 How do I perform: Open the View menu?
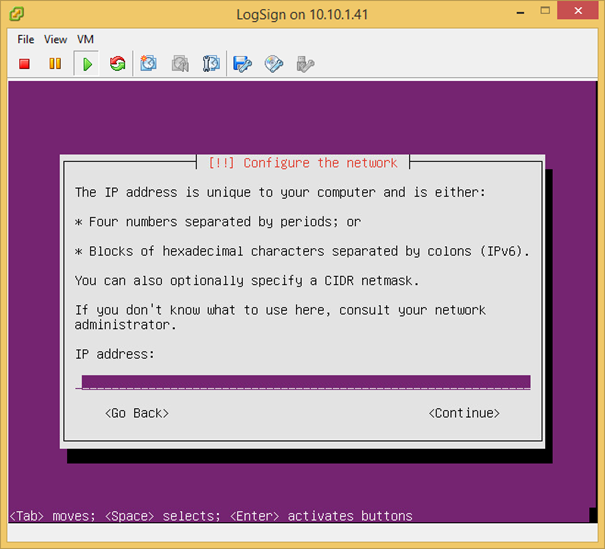pyautogui.click(x=55, y=39)
